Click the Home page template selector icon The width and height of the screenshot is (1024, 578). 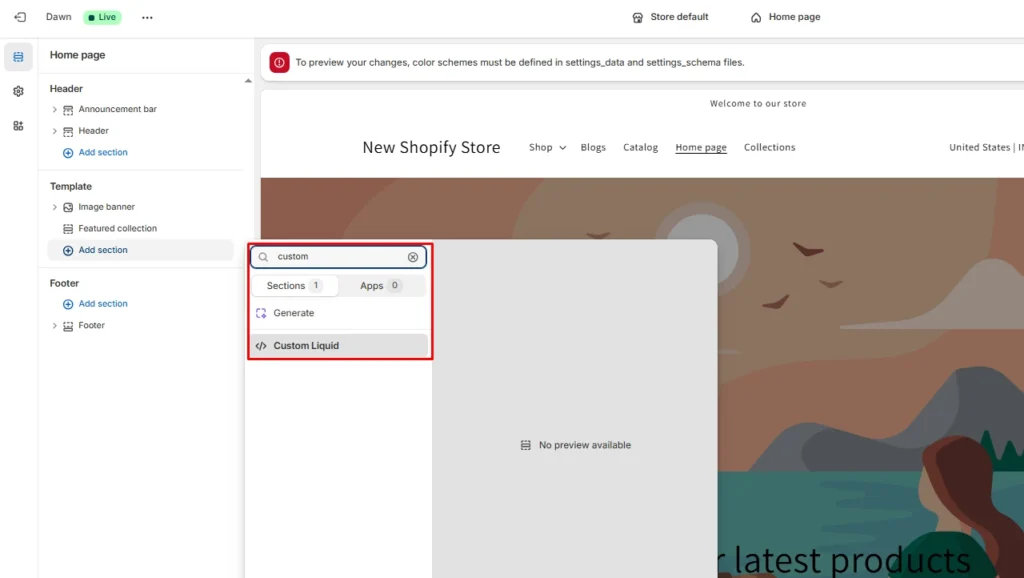coord(756,17)
